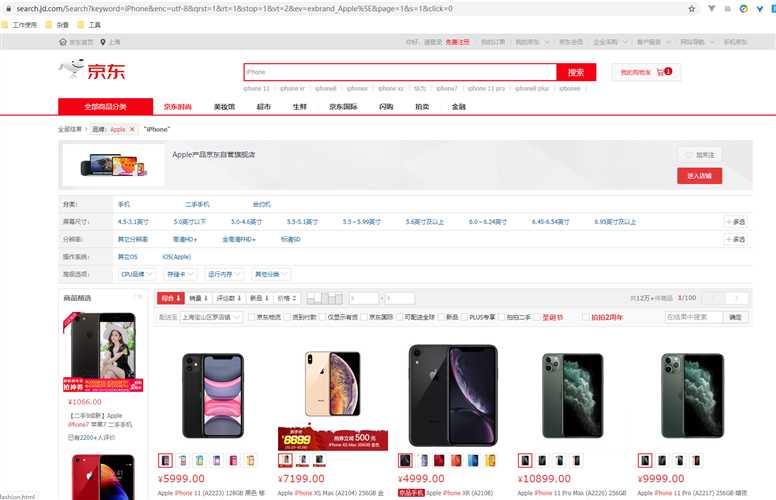This screenshot has height=500, width=776.
Task: Click suggested search link iphone 11 pro
Action: coord(486,89)
